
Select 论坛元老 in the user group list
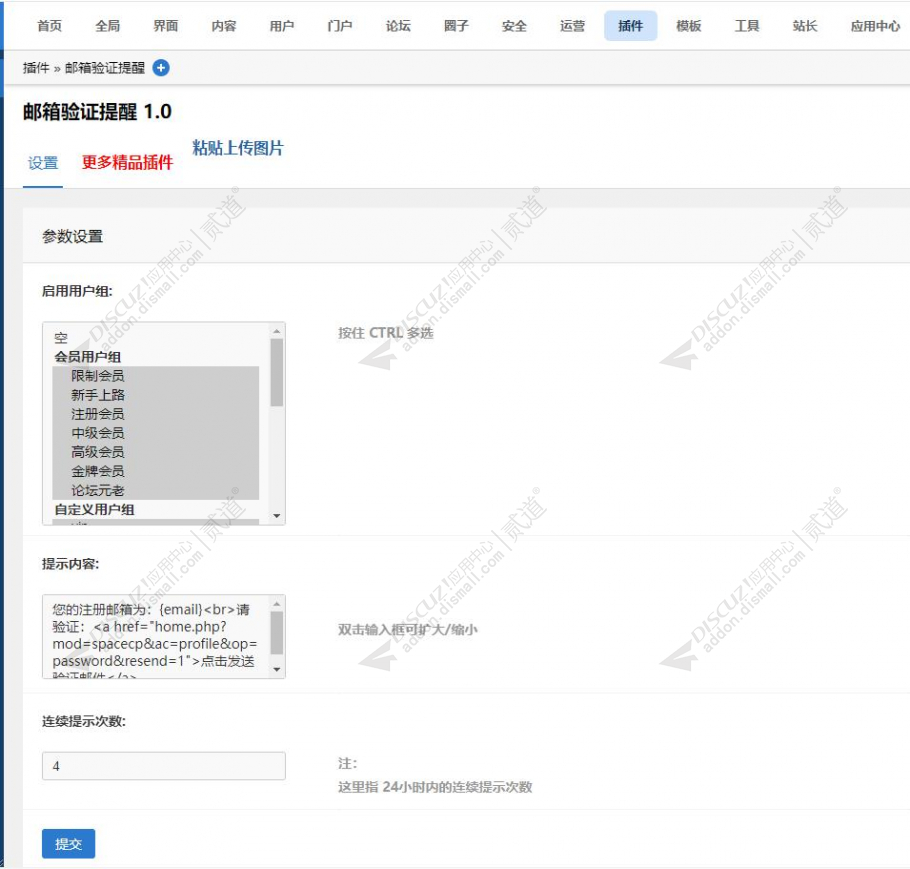tap(156, 491)
